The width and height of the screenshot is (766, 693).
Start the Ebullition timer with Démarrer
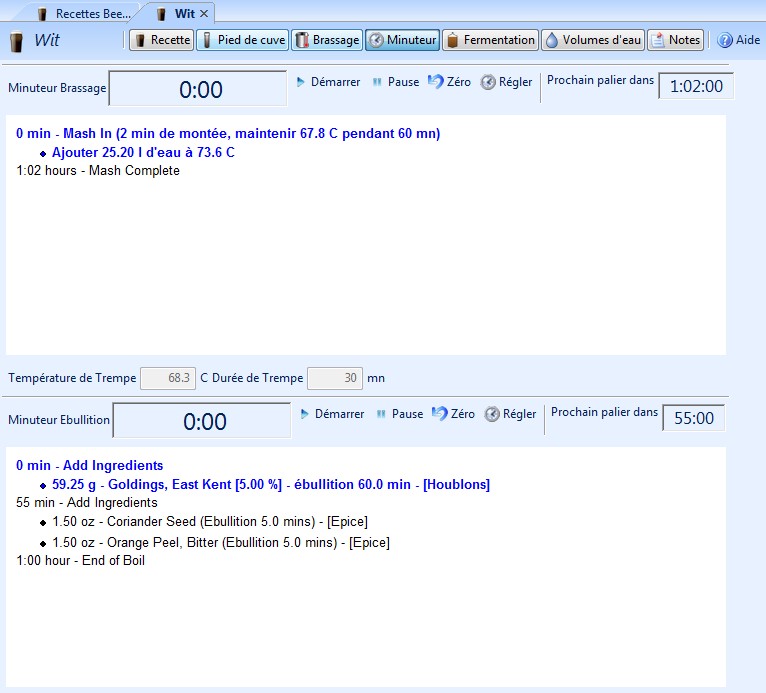[332, 414]
